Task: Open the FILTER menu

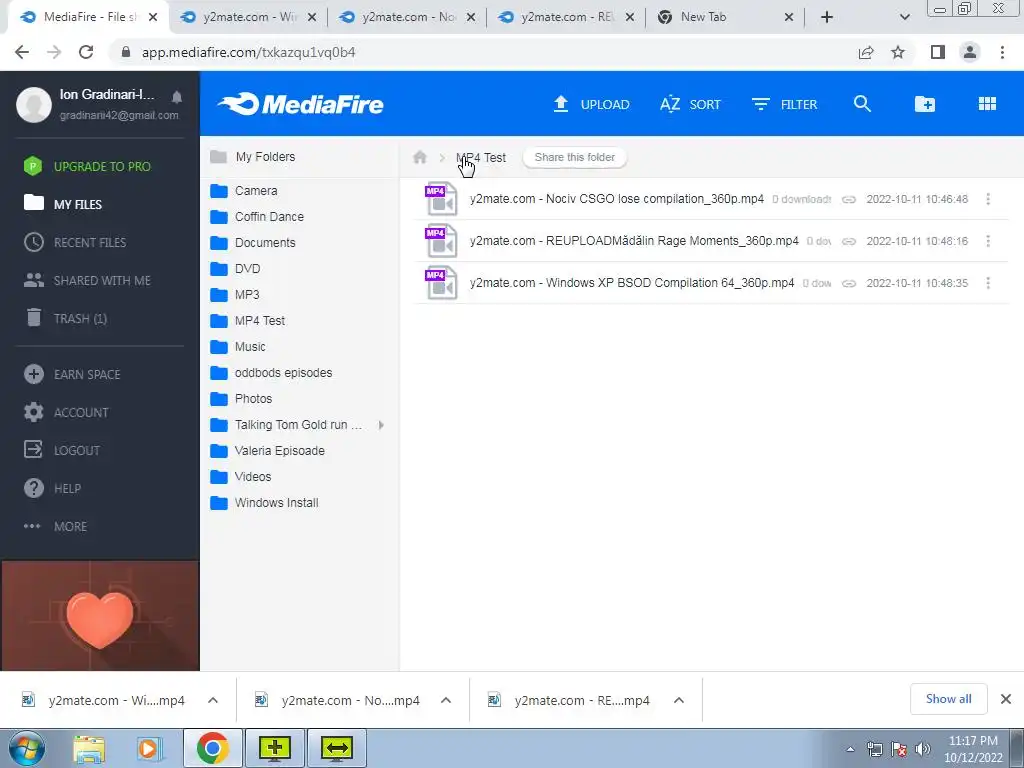Action: (784, 104)
